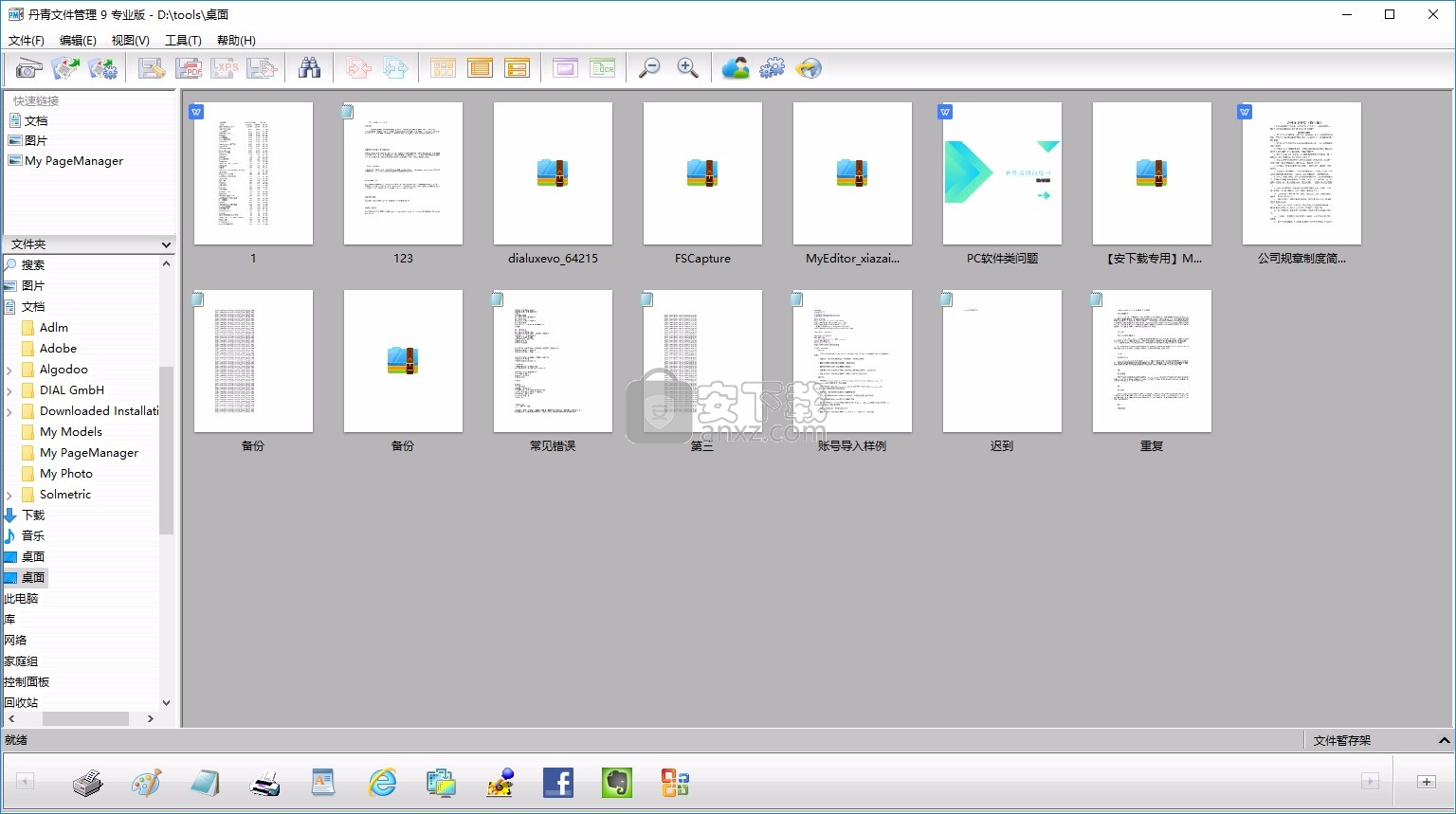Open the 帮助(H) menu
Screen dimensions: 1456x814
click(x=236, y=40)
